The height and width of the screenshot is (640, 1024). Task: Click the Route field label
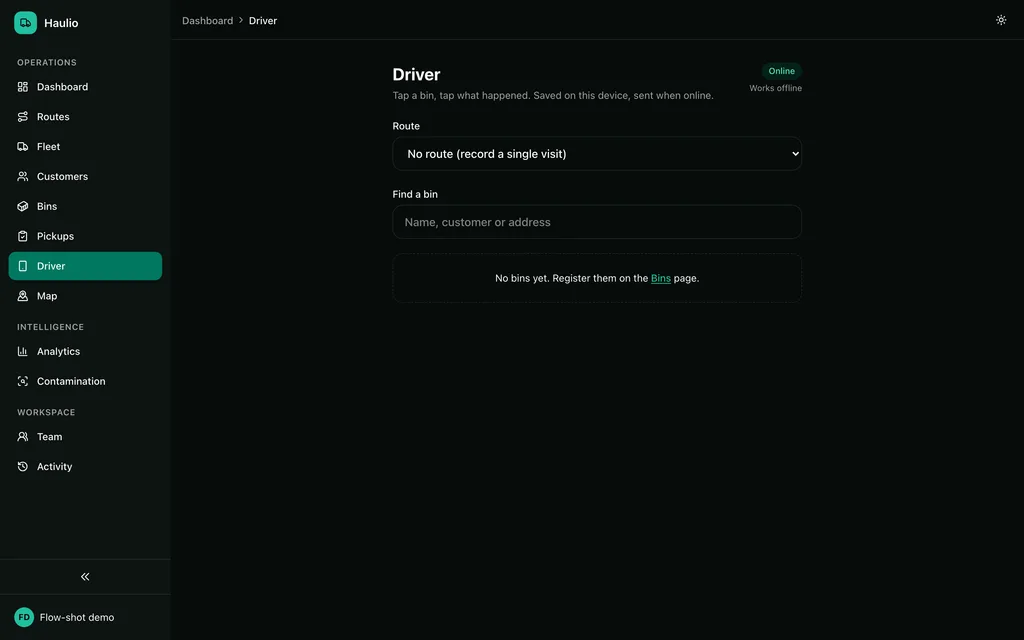[x=406, y=126]
